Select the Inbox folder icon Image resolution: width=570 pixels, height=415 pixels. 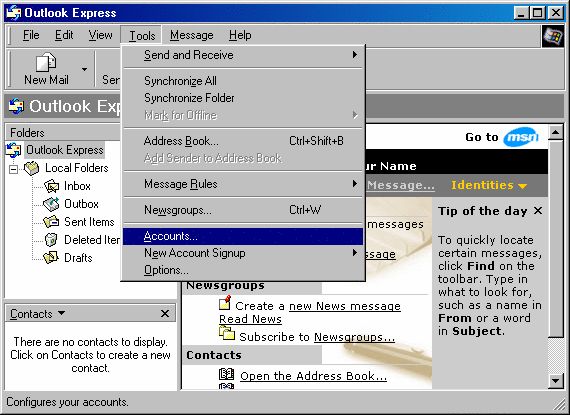(x=51, y=186)
